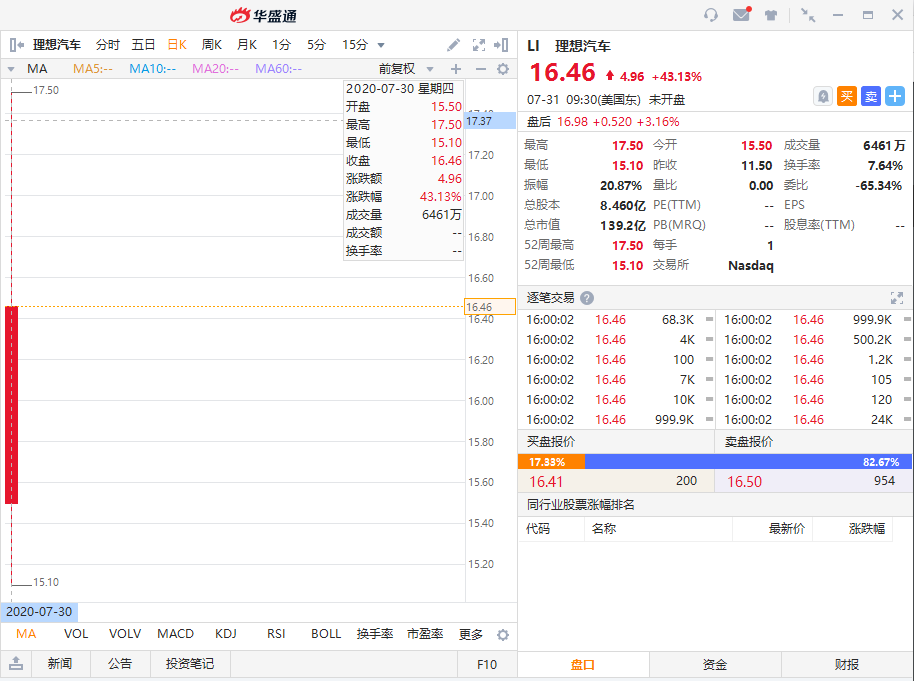Open the 前复权 adjustment dropdown
Viewport: 914px width, 681px height.
click(406, 69)
